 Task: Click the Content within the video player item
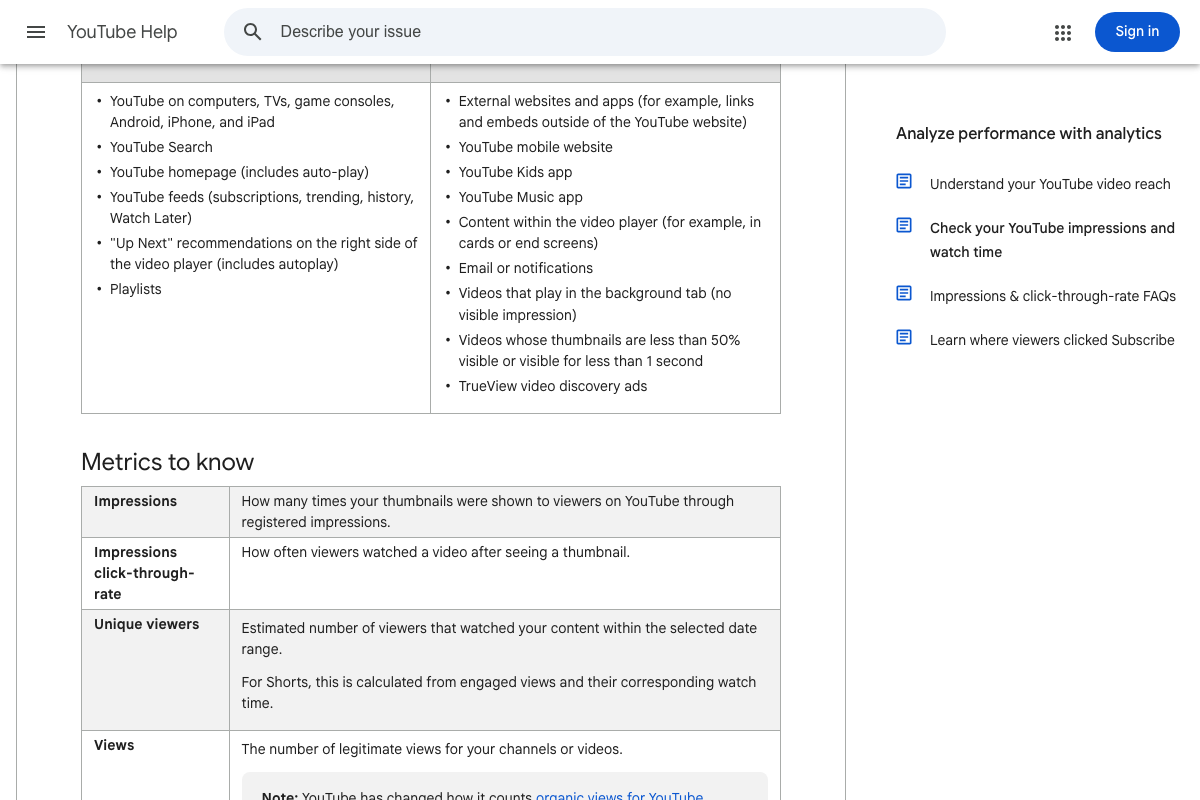point(609,232)
